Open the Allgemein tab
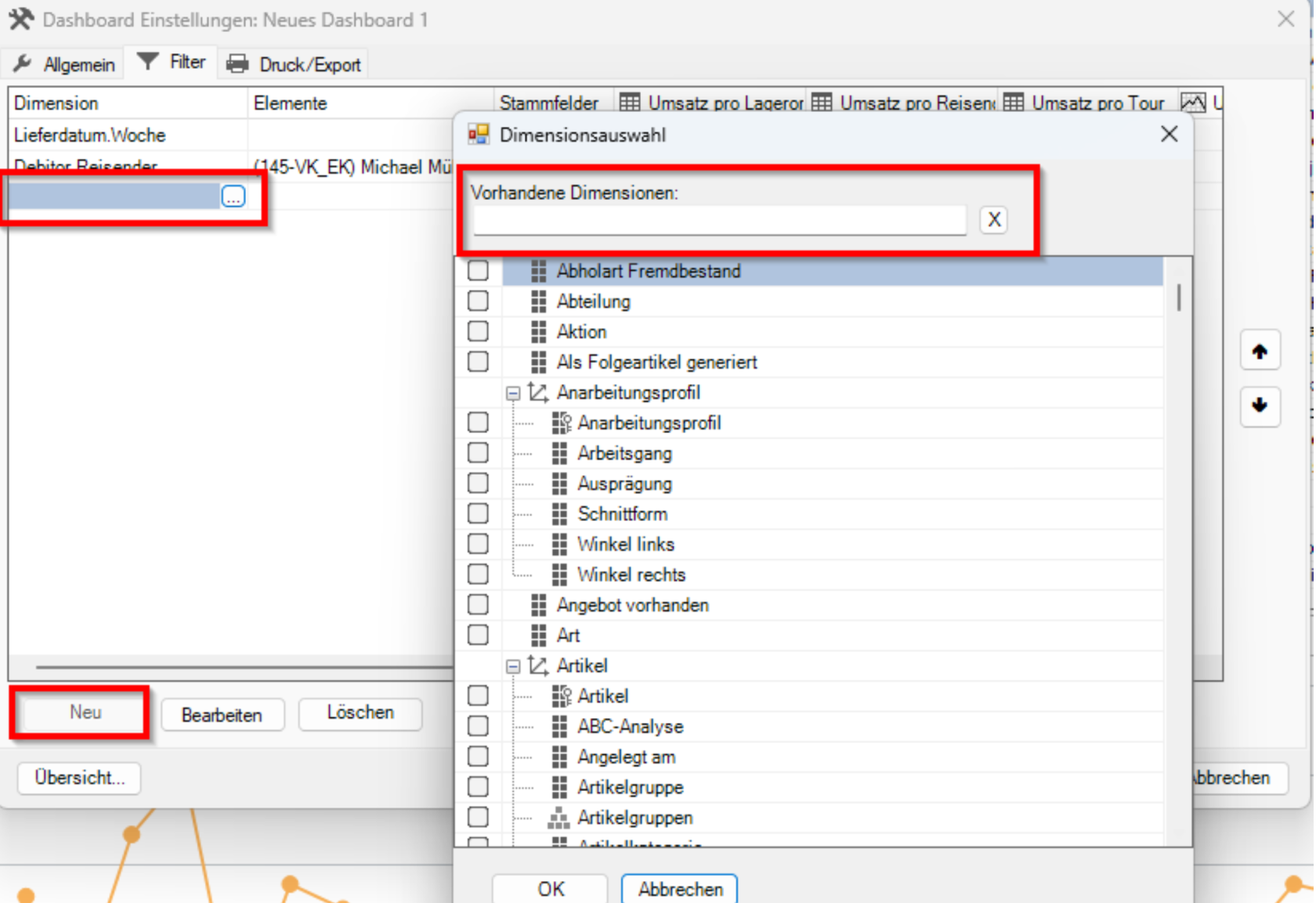This screenshot has width=1316, height=903. click(x=64, y=64)
